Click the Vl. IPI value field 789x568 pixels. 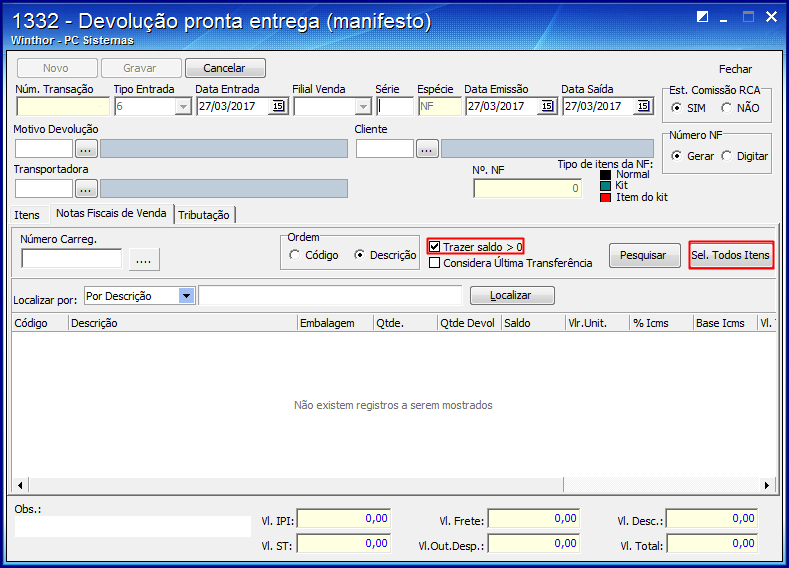(344, 519)
